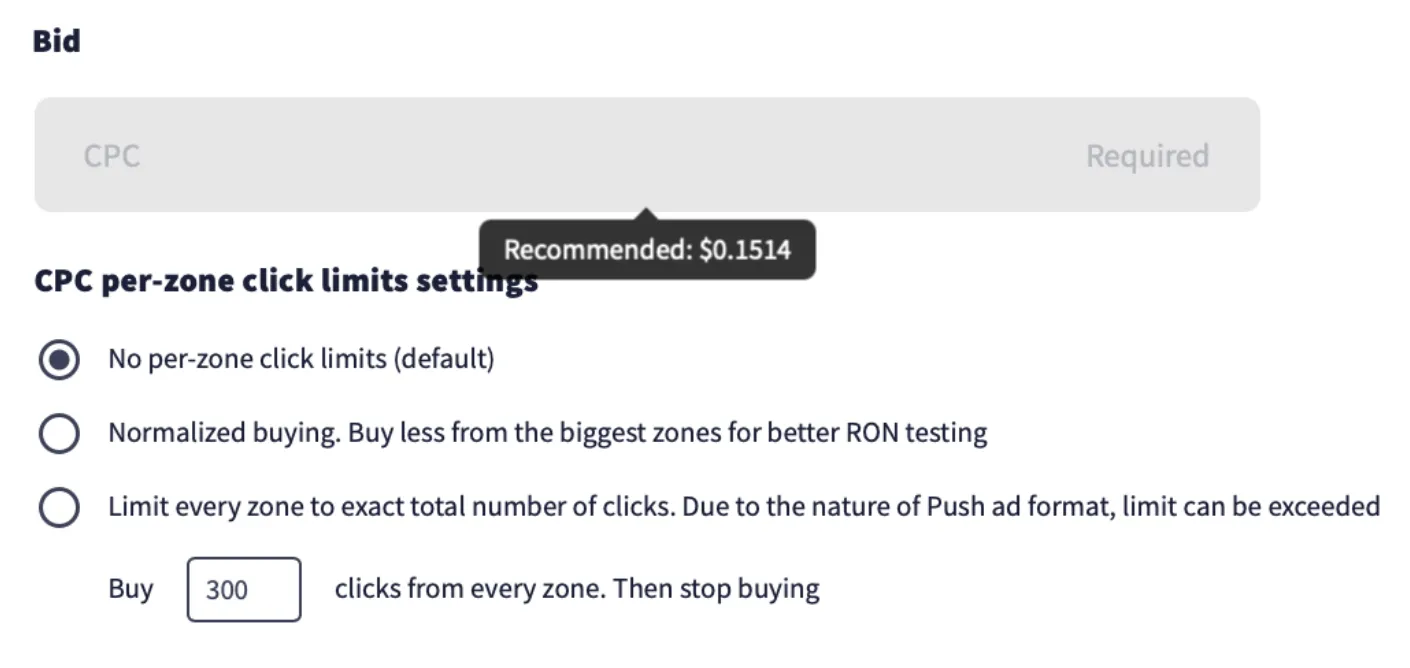Choose the Limit every zone radio button
Image resolution: width=1410 pixels, height=668 pixels.
pos(59,508)
